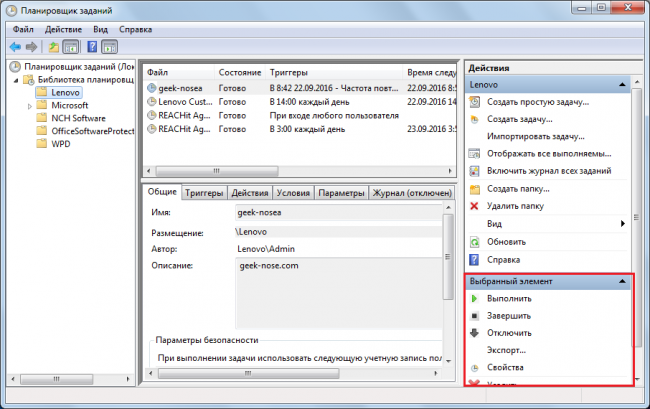Collapse the Выбранный элемент section
The image size is (650, 409).
click(623, 282)
